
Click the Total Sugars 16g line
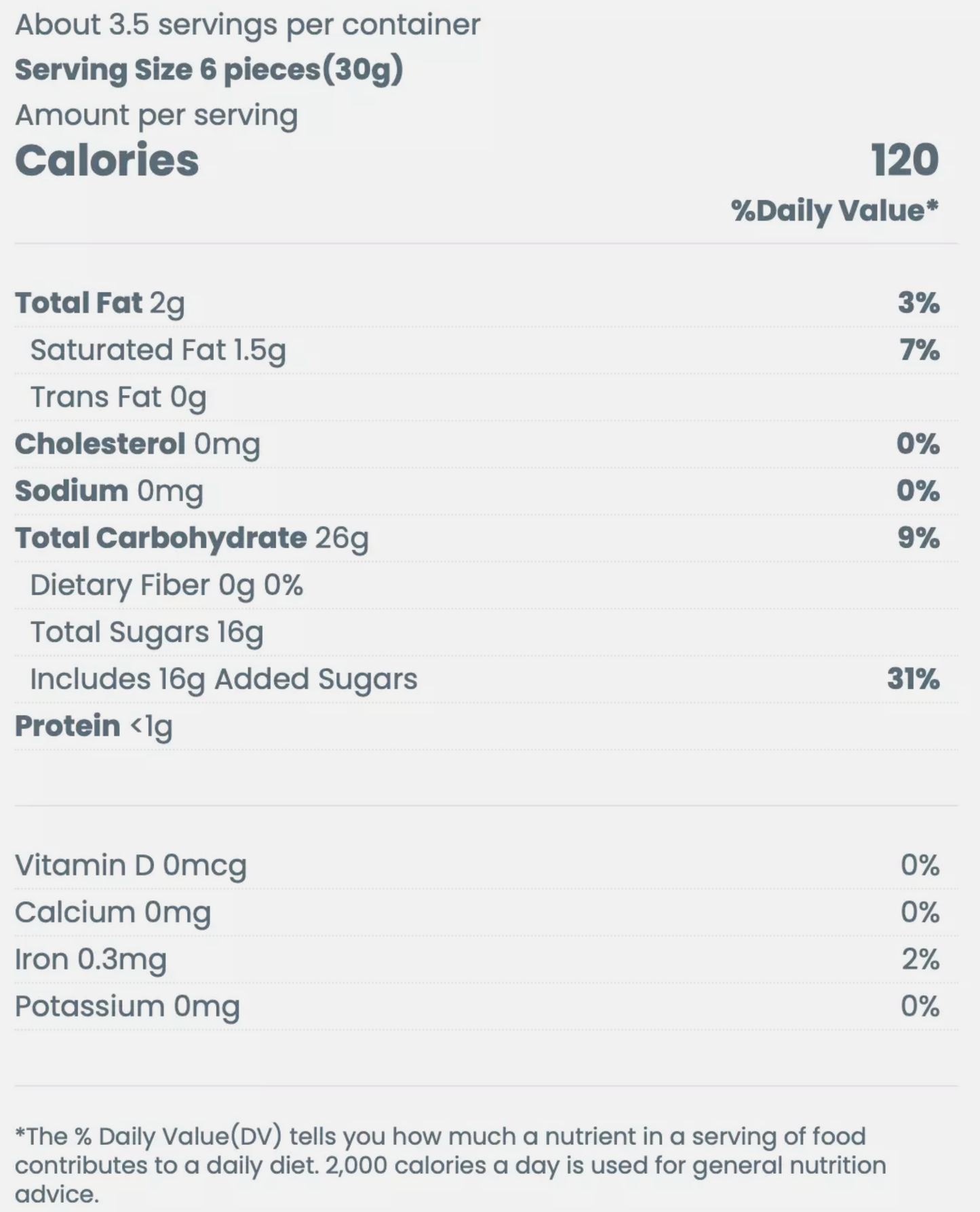pos(146,632)
